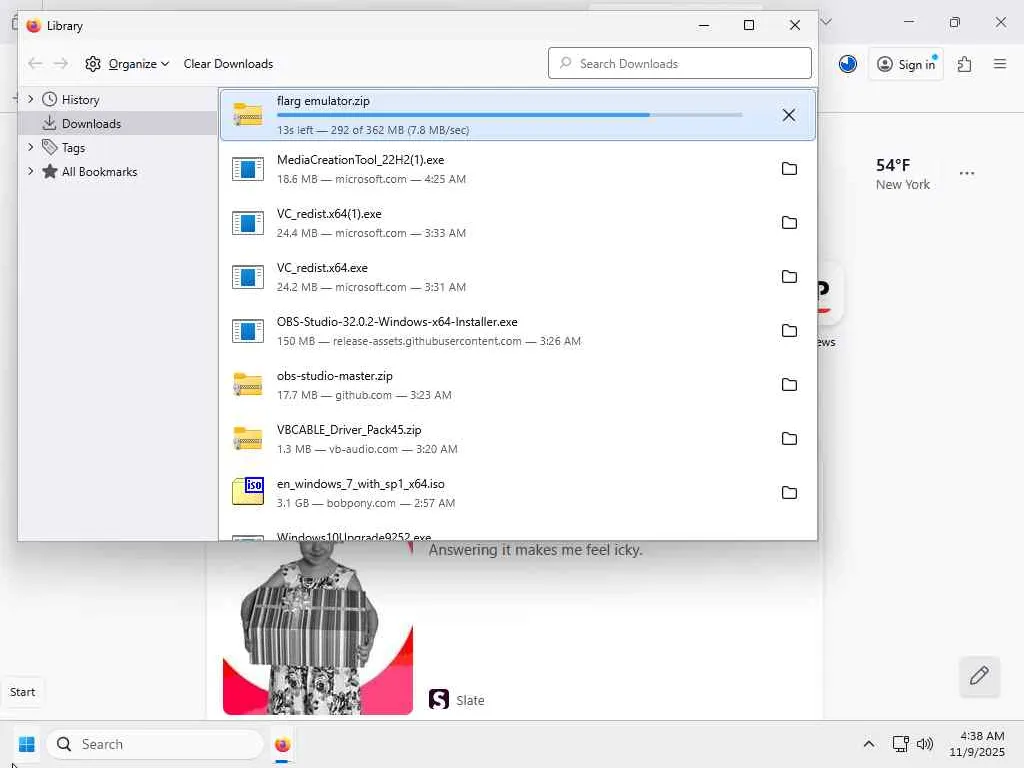
Task: Click the 54°F New York weather widget
Action: tap(902, 174)
